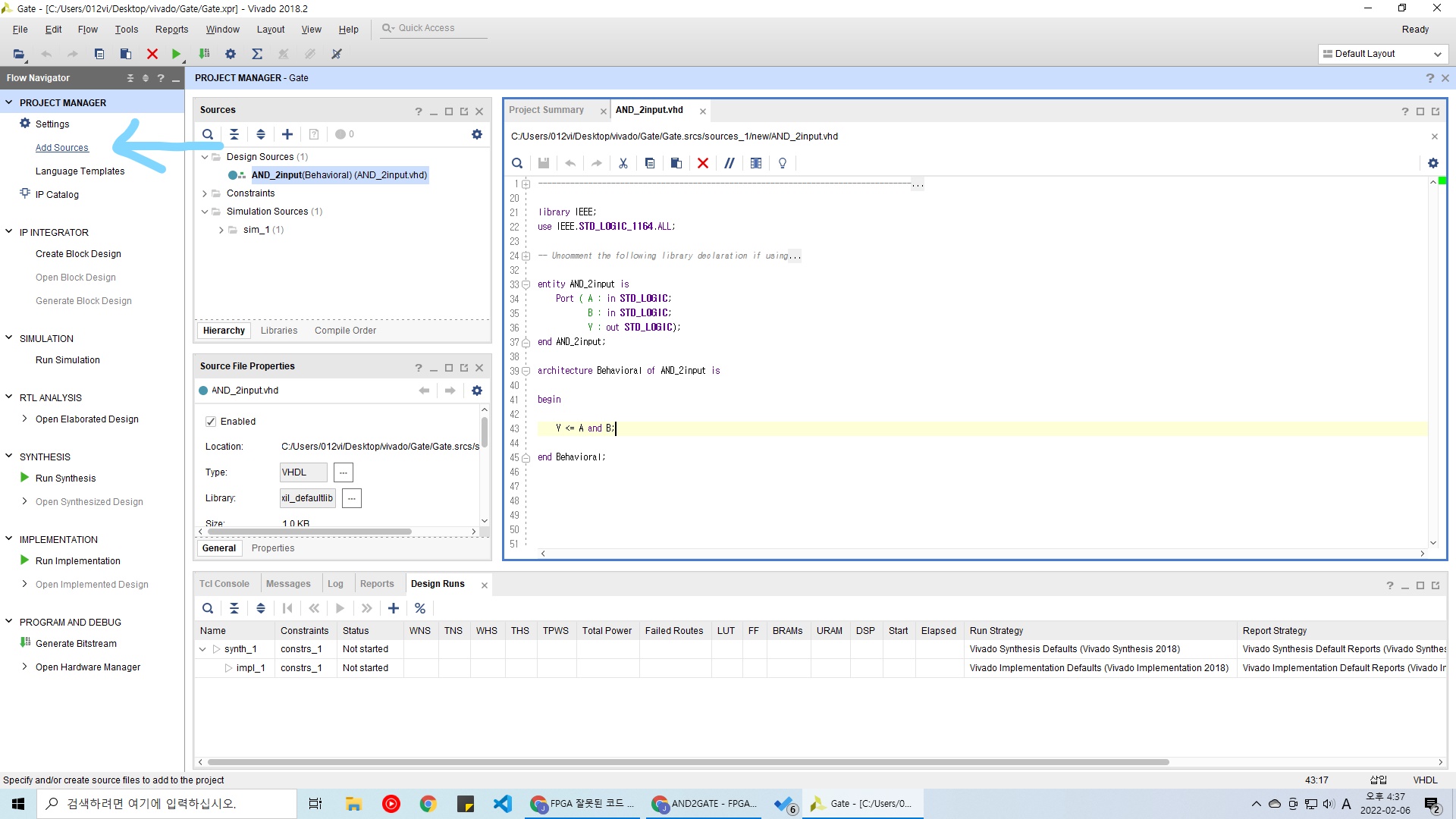Click the lightbulb language templates icon in editor

click(783, 163)
